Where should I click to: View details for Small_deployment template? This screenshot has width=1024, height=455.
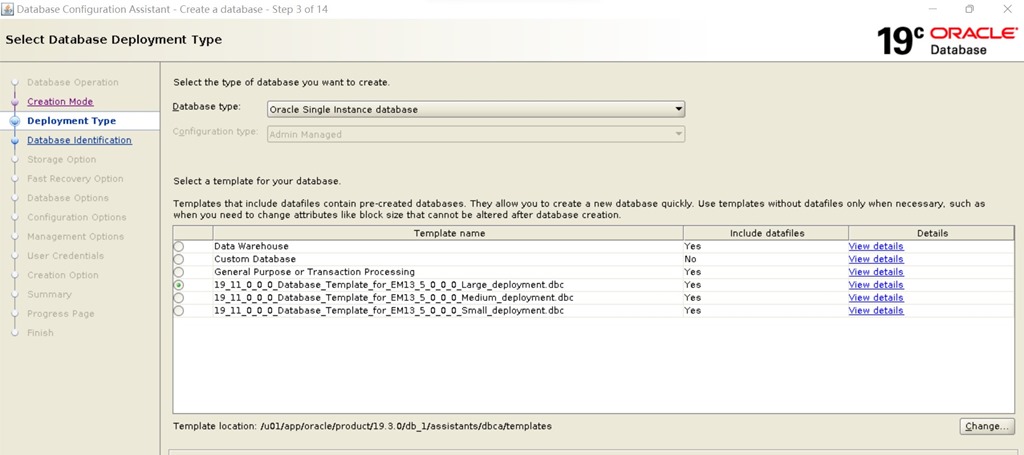coord(876,311)
